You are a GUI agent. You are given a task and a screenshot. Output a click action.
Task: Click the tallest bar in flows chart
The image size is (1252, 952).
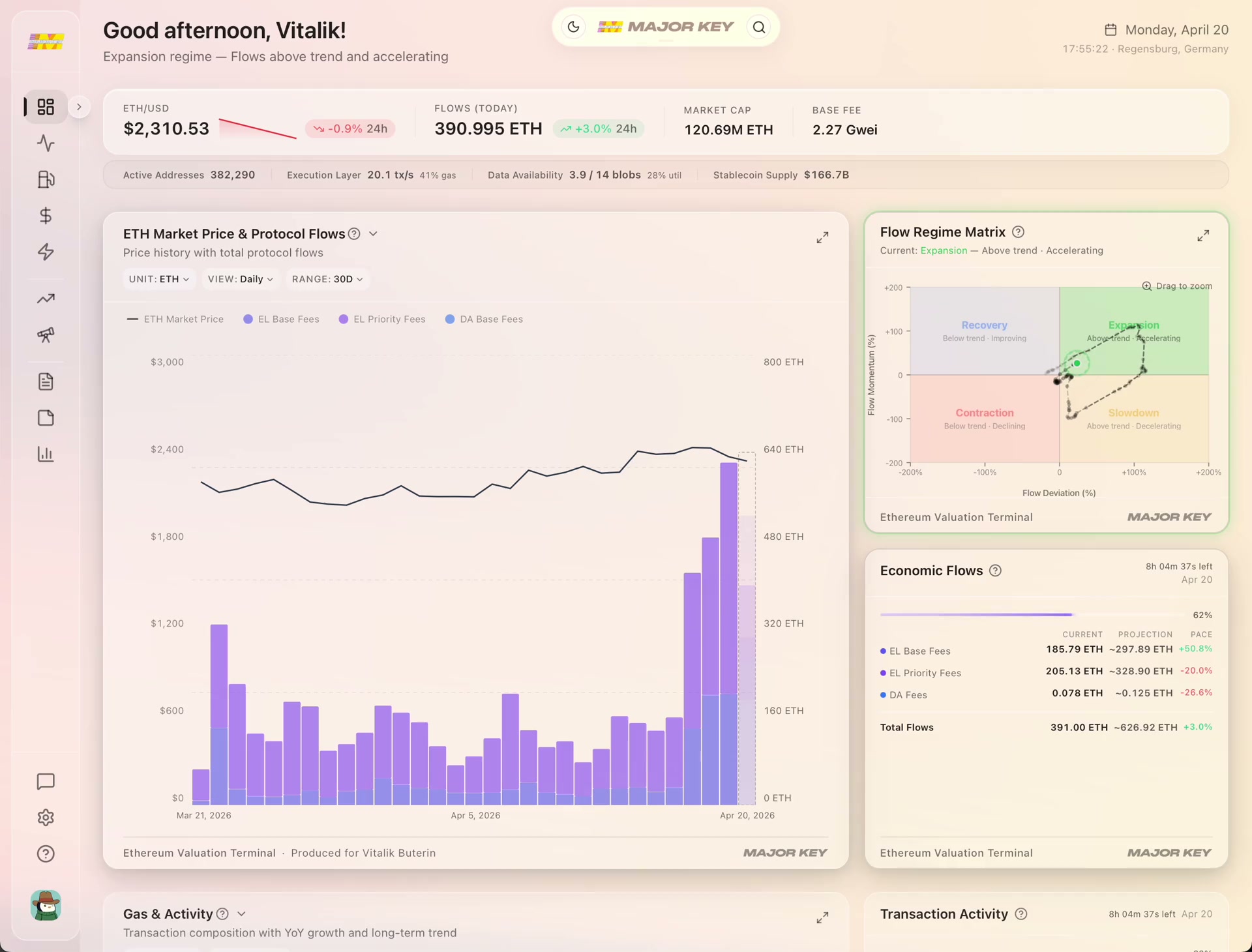point(728,633)
